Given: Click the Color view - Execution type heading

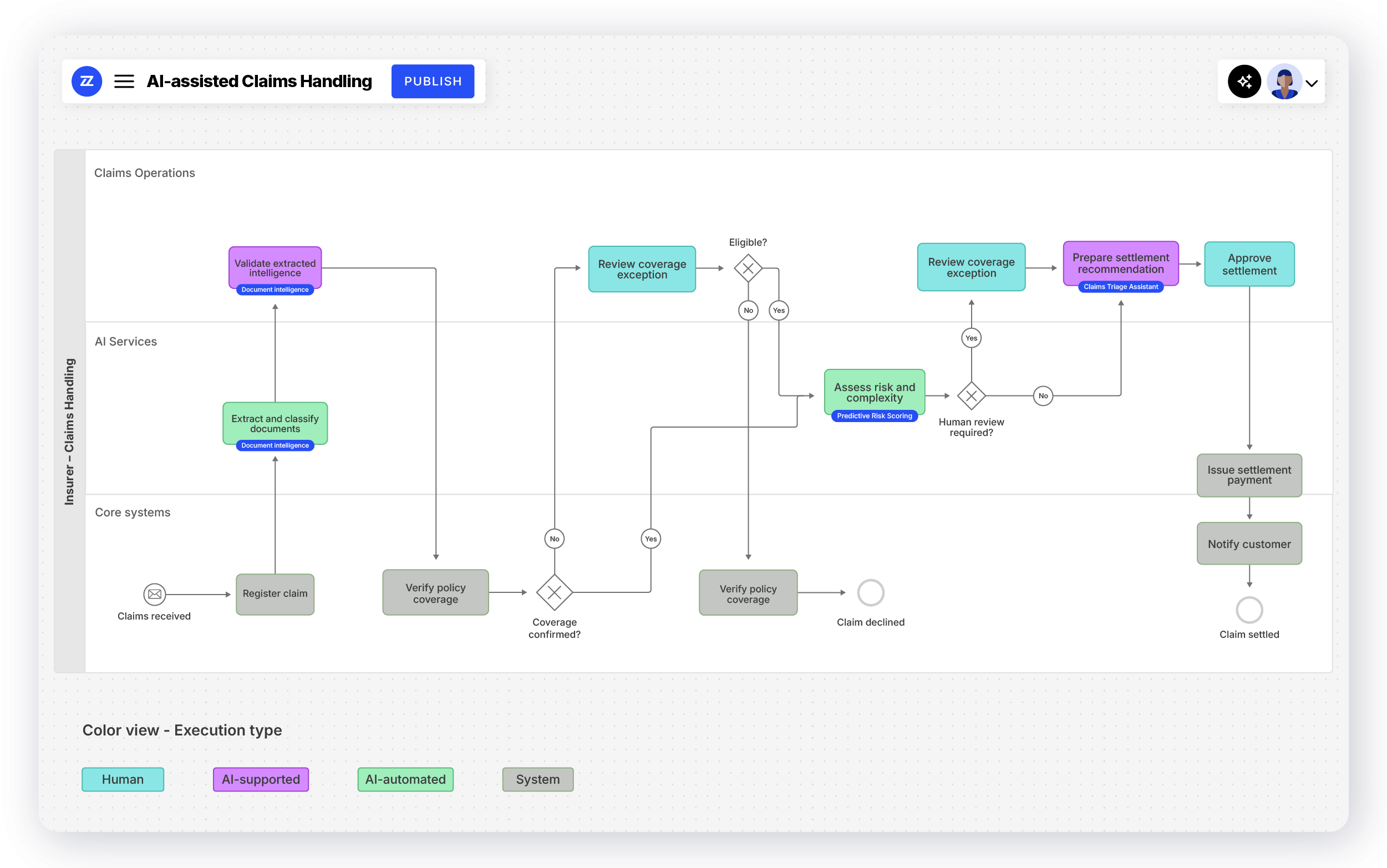Looking at the screenshot, I should point(182,730).
